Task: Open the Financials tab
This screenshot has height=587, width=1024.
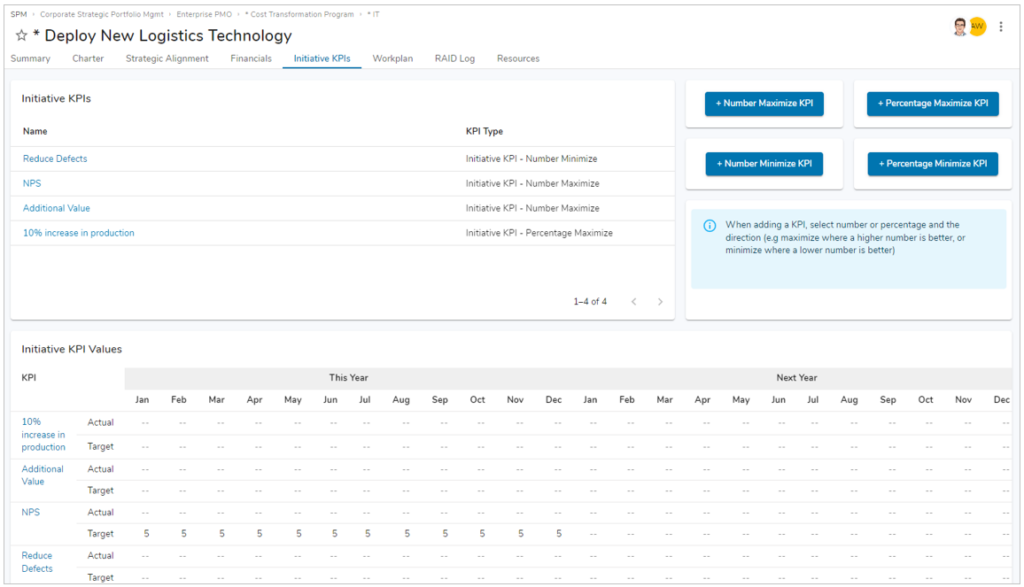Action: [x=251, y=58]
